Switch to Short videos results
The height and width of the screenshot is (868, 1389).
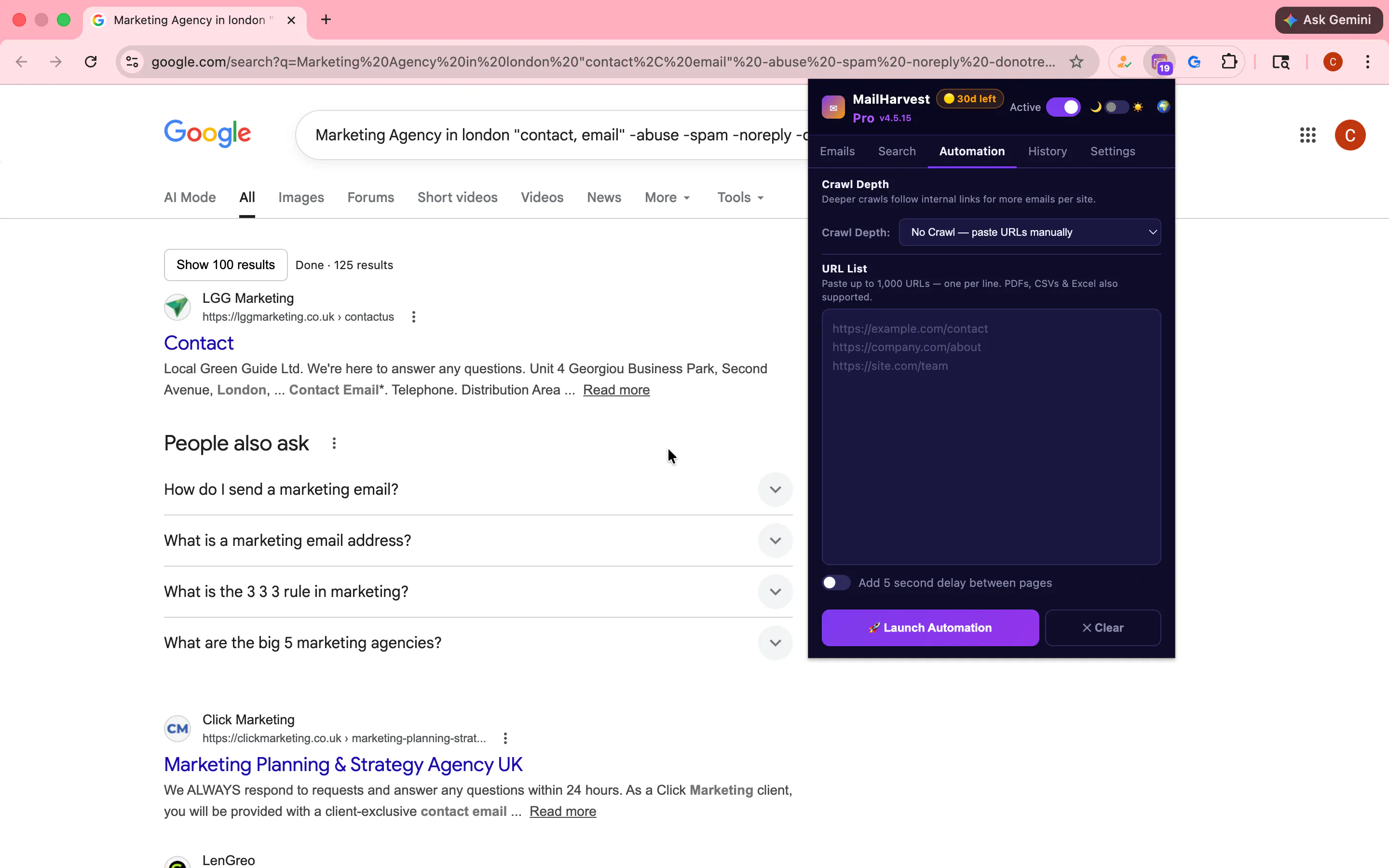(x=457, y=198)
